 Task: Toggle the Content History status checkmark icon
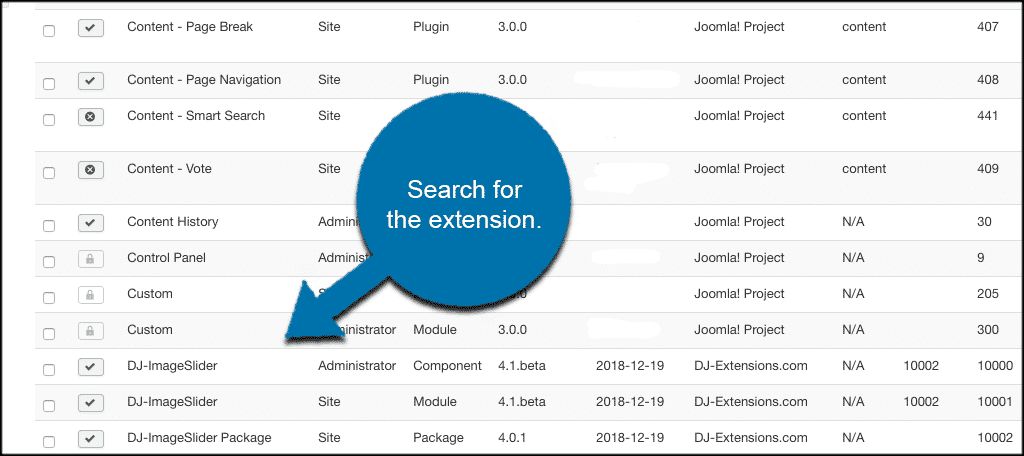[x=91, y=223]
